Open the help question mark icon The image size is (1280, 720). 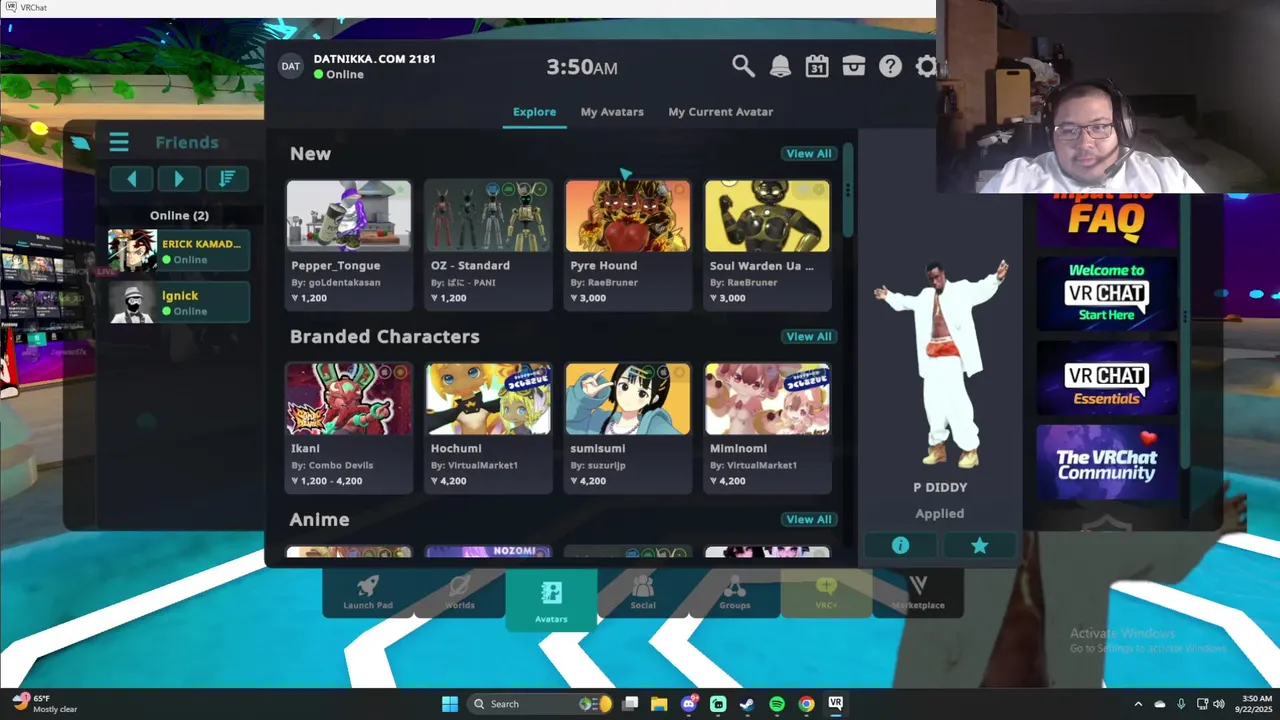(x=890, y=66)
